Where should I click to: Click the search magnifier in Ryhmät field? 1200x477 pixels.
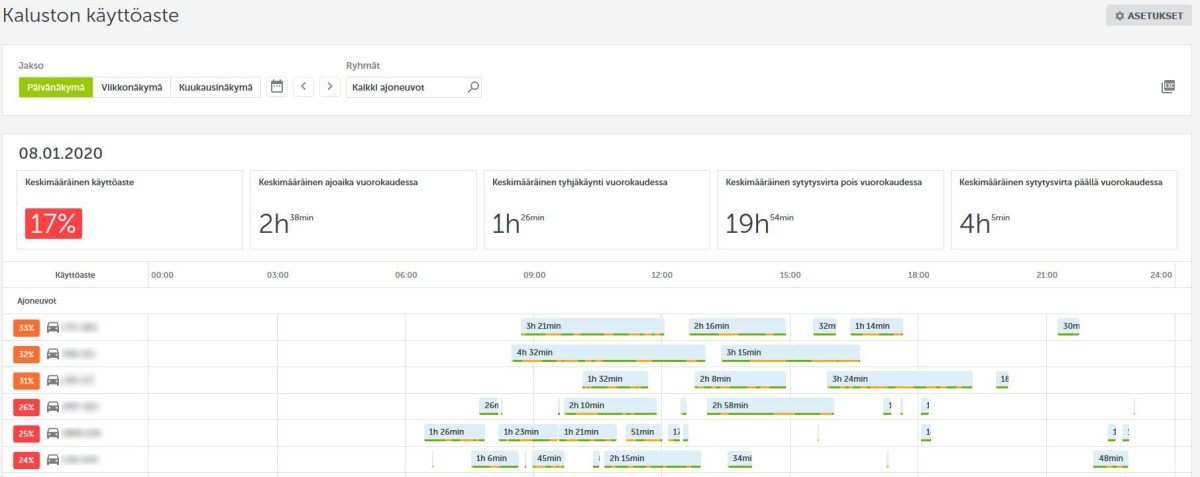(x=473, y=87)
